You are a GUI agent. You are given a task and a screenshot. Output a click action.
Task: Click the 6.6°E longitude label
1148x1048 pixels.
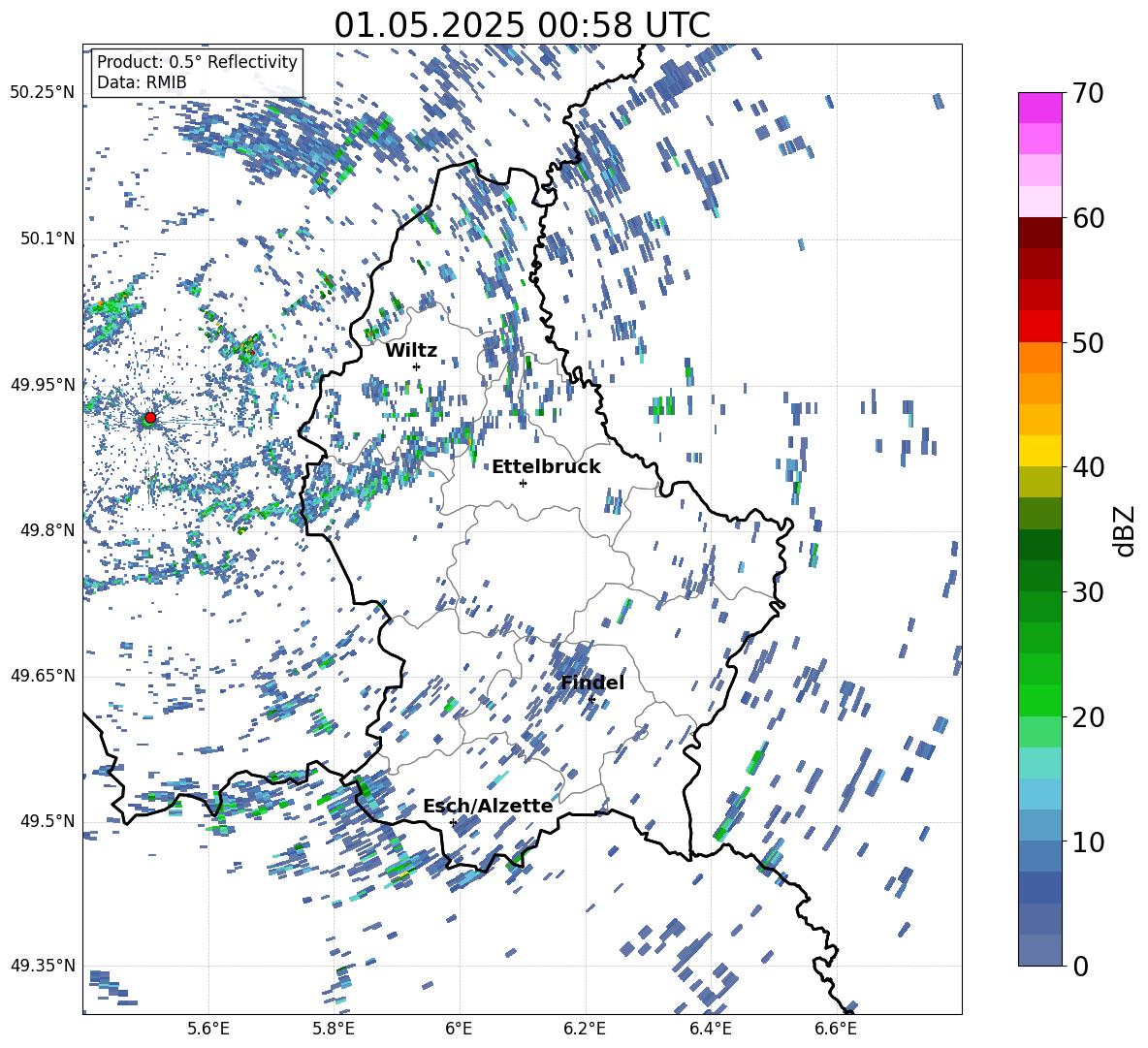pos(836,1029)
